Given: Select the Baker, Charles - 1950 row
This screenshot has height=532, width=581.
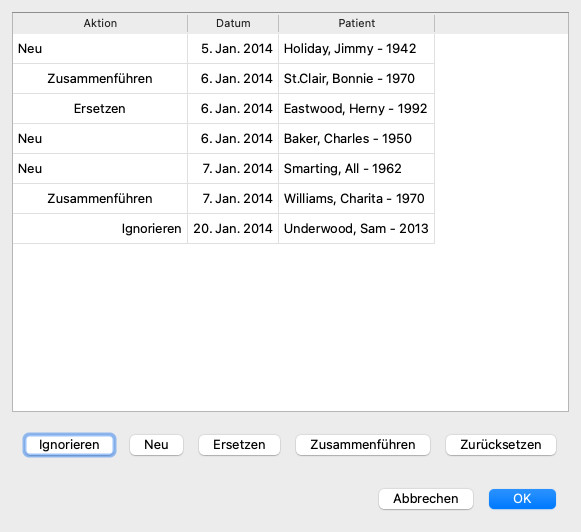Looking at the screenshot, I should [223, 139].
